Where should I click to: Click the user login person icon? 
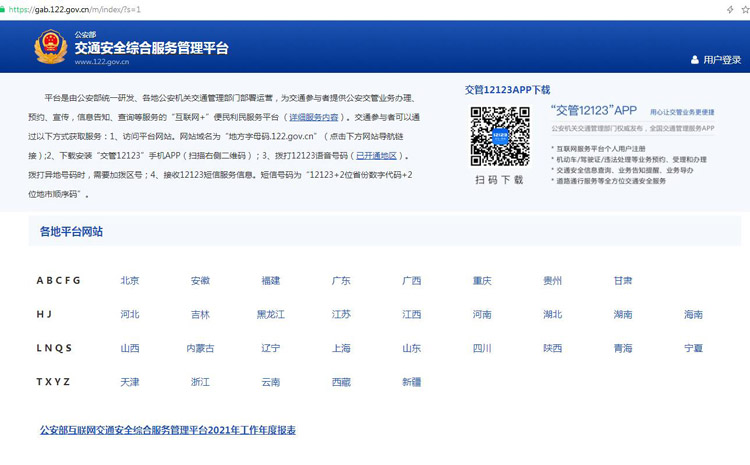point(695,60)
